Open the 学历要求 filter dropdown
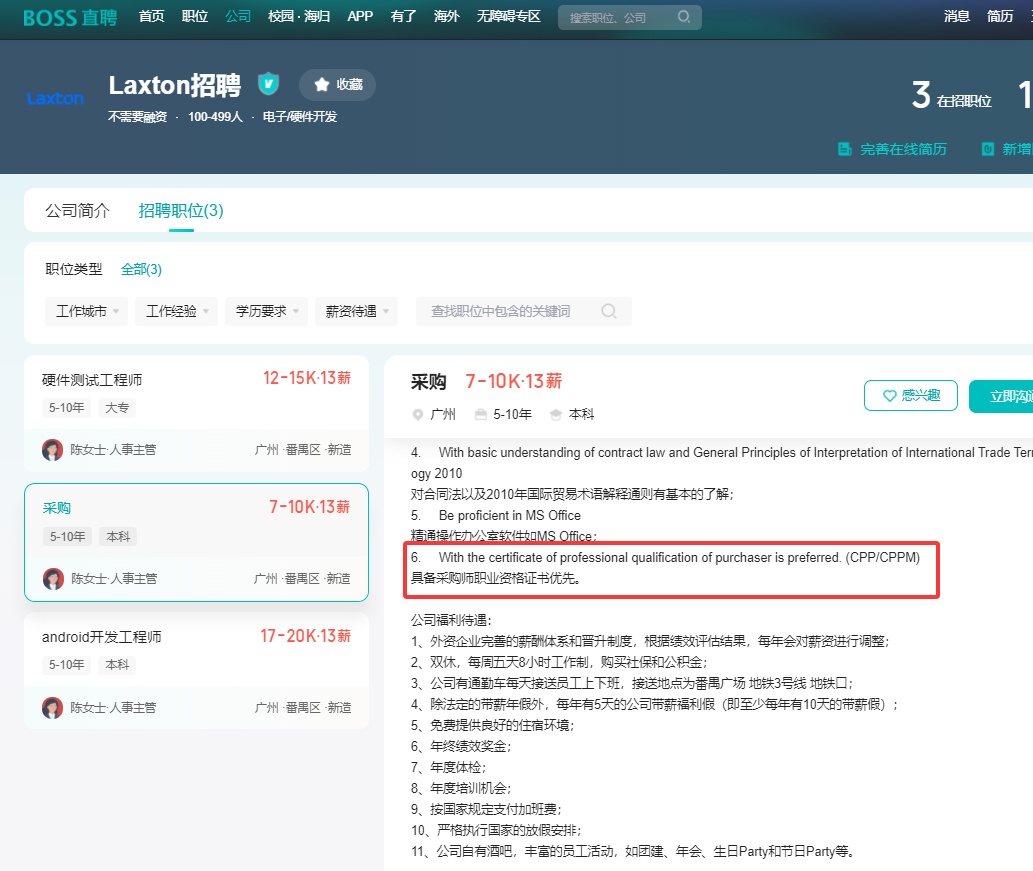Viewport: 1033px width, 871px height. [263, 311]
